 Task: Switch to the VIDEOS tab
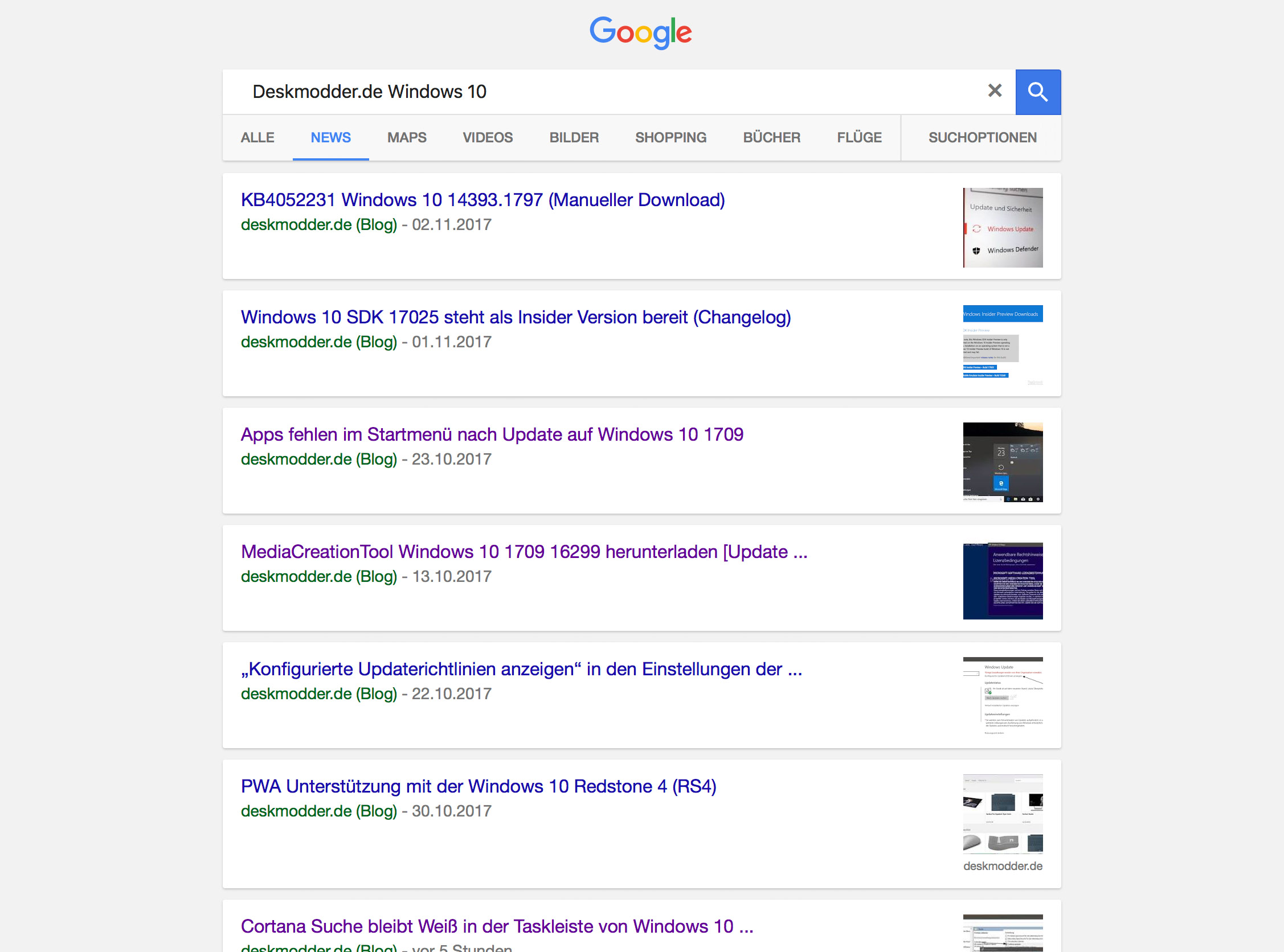[487, 138]
